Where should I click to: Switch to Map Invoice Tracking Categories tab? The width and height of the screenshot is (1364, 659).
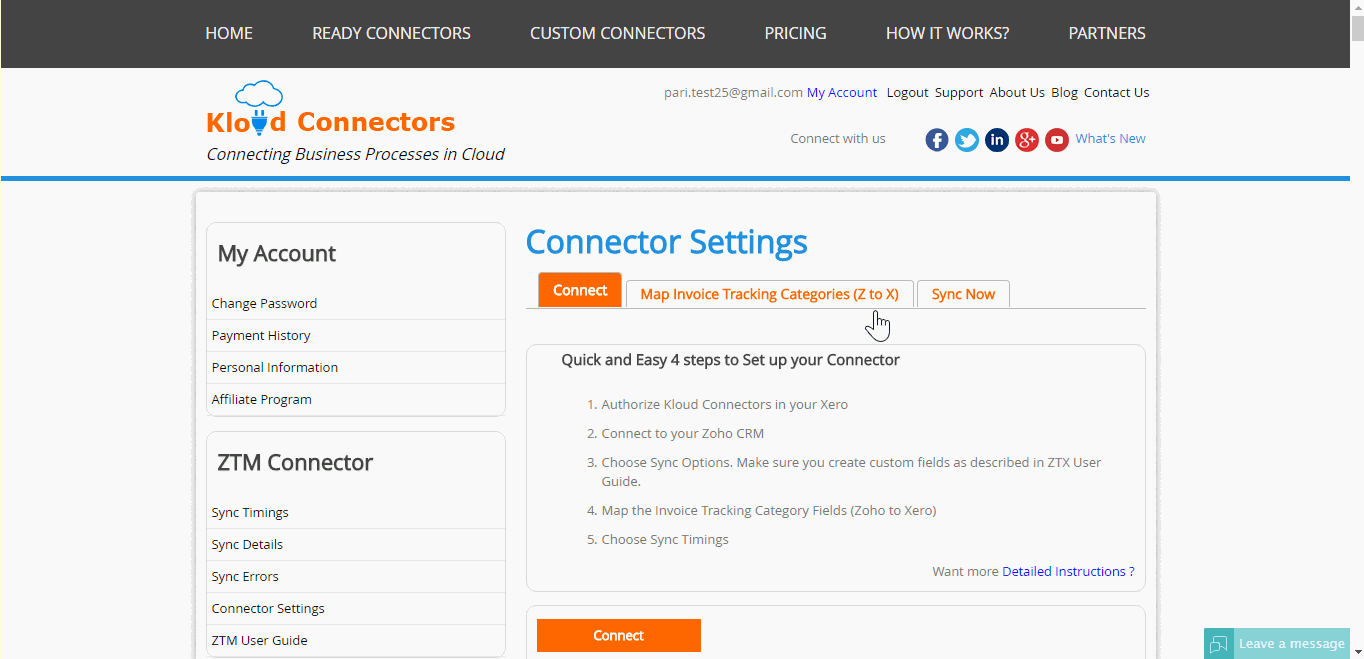point(769,294)
